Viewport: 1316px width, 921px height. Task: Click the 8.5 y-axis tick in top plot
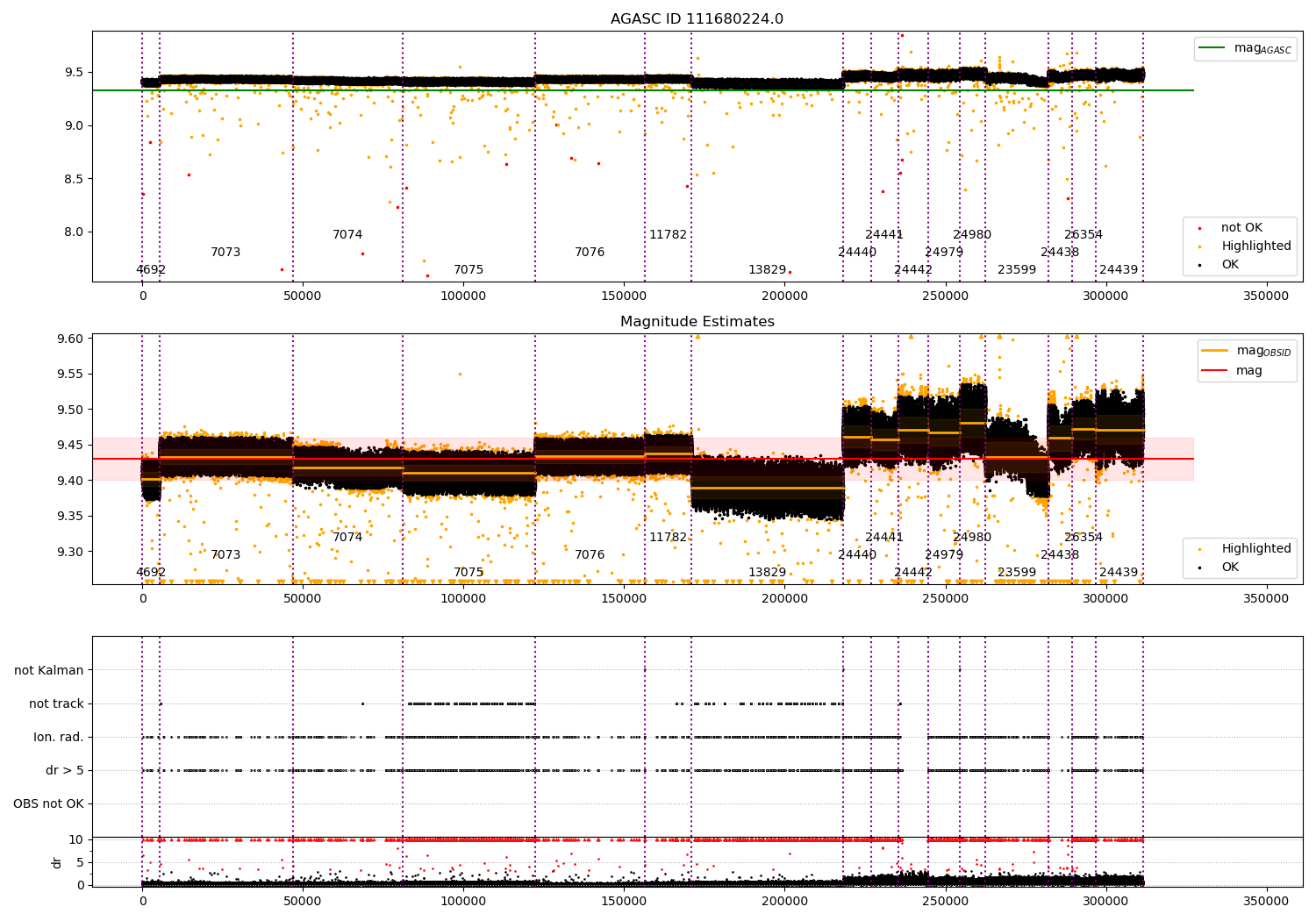coord(75,179)
